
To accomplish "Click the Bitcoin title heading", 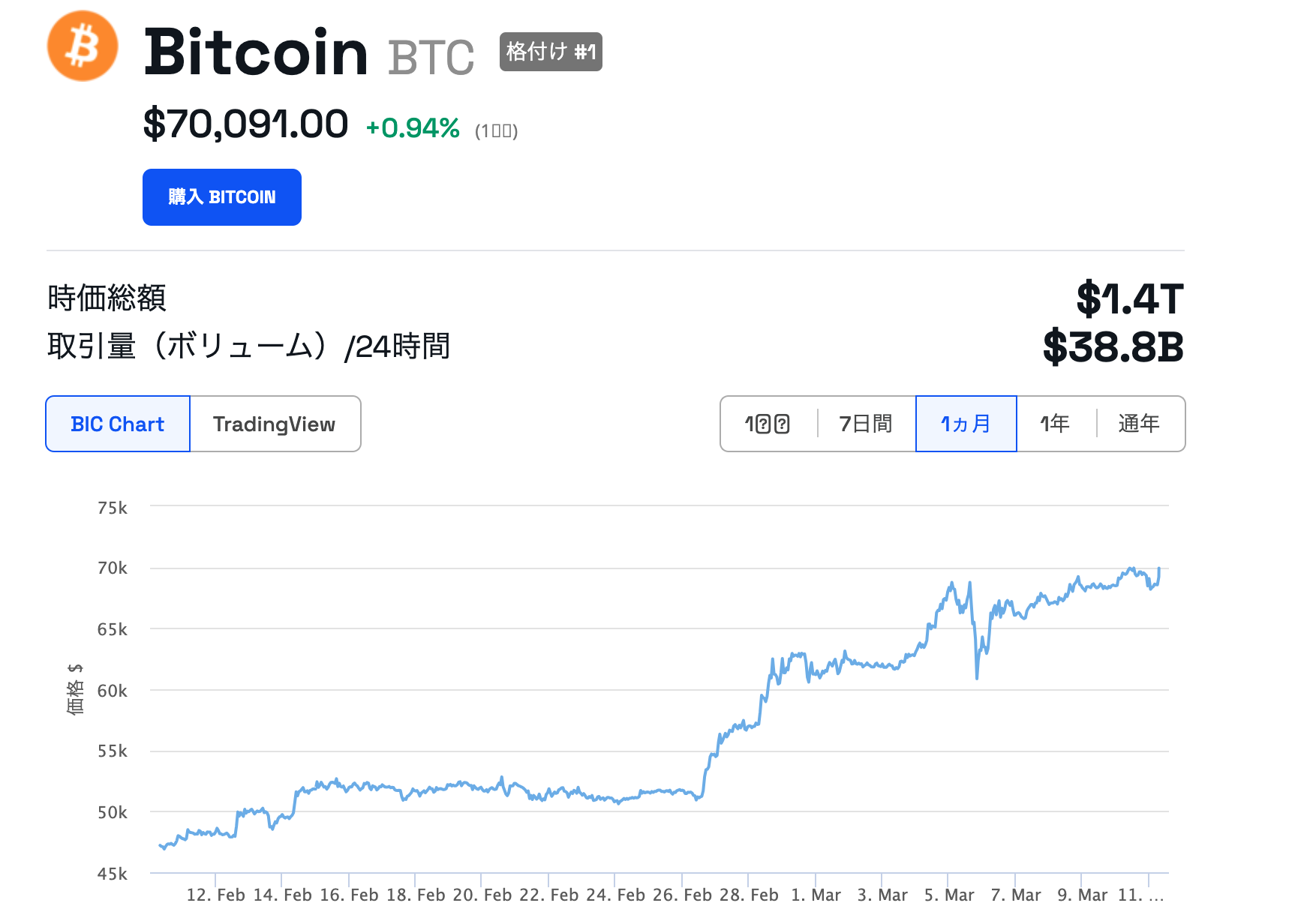I will 256,52.
